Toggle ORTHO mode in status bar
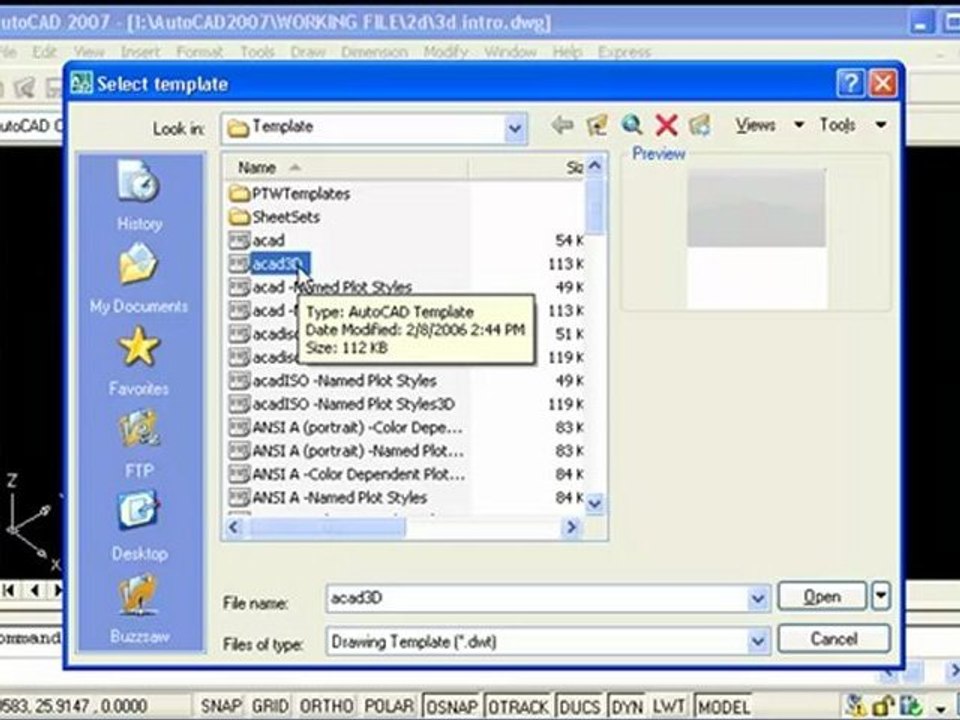960x720 pixels. click(326, 706)
